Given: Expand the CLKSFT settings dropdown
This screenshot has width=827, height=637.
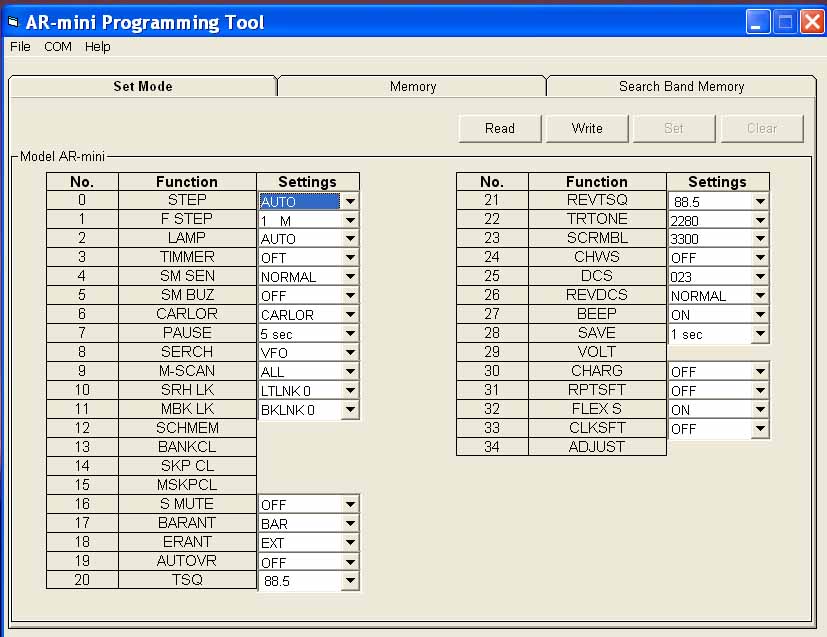Looking at the screenshot, I should (759, 429).
